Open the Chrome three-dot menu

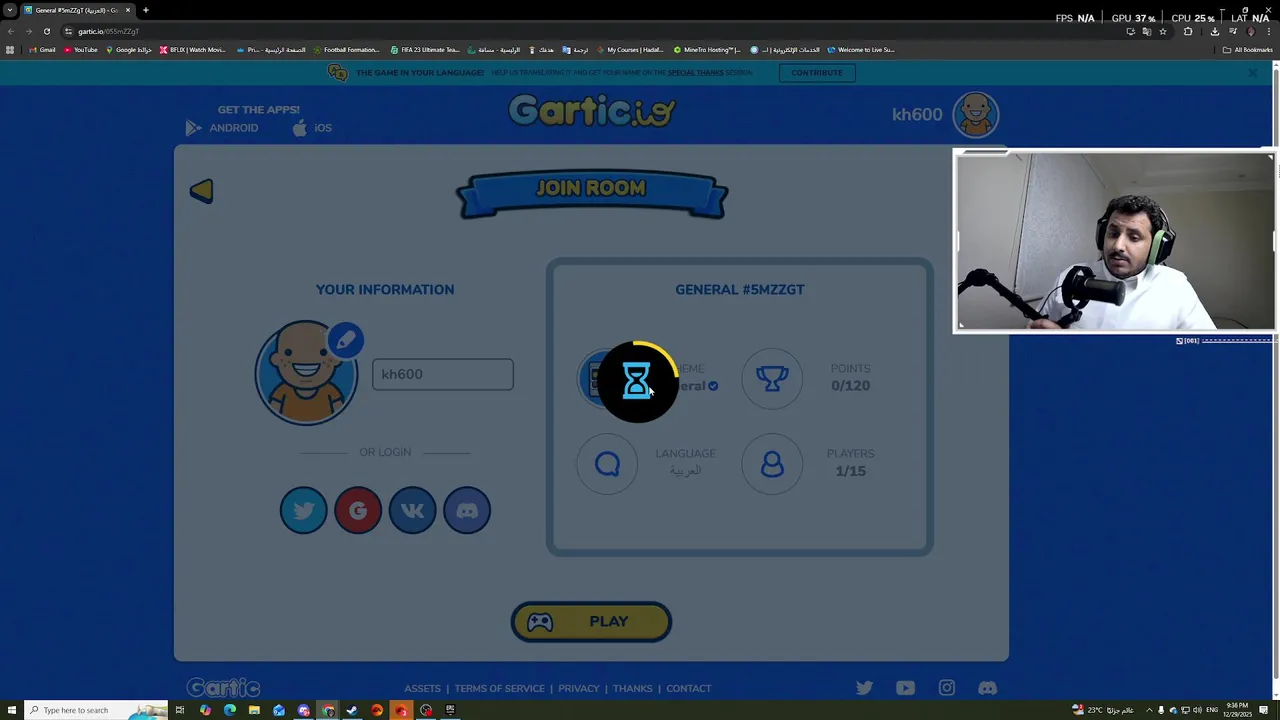pos(1269,31)
